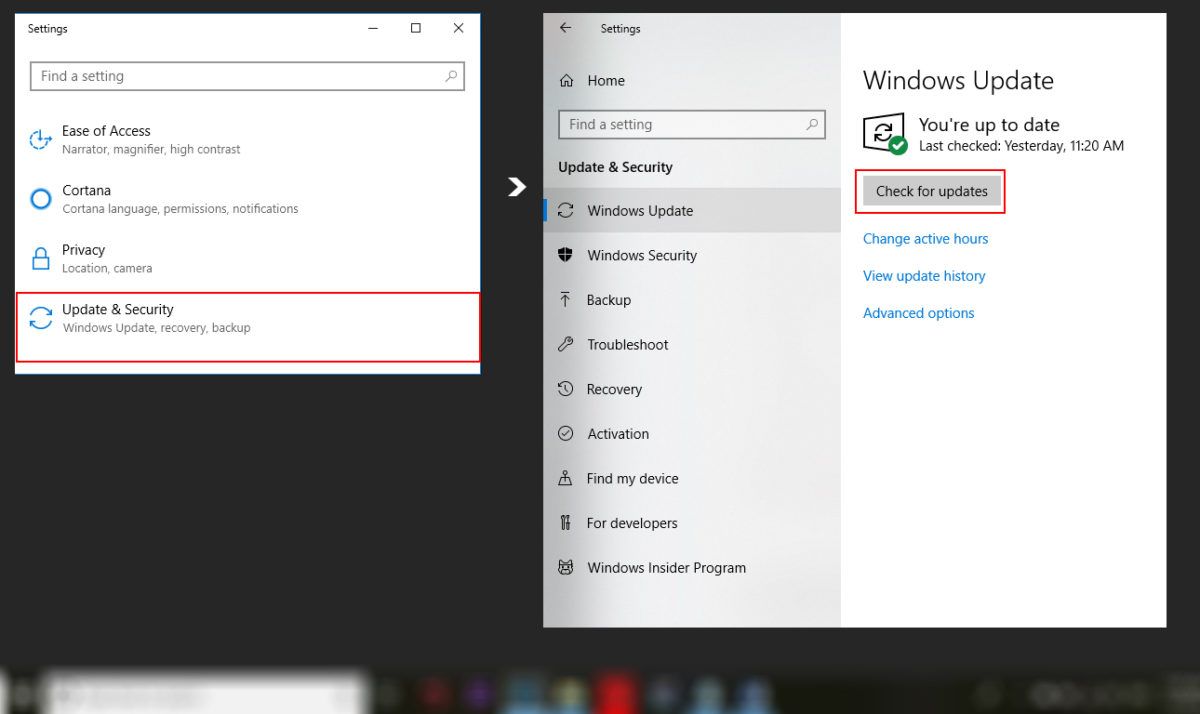Click the Advanced options link

click(918, 313)
